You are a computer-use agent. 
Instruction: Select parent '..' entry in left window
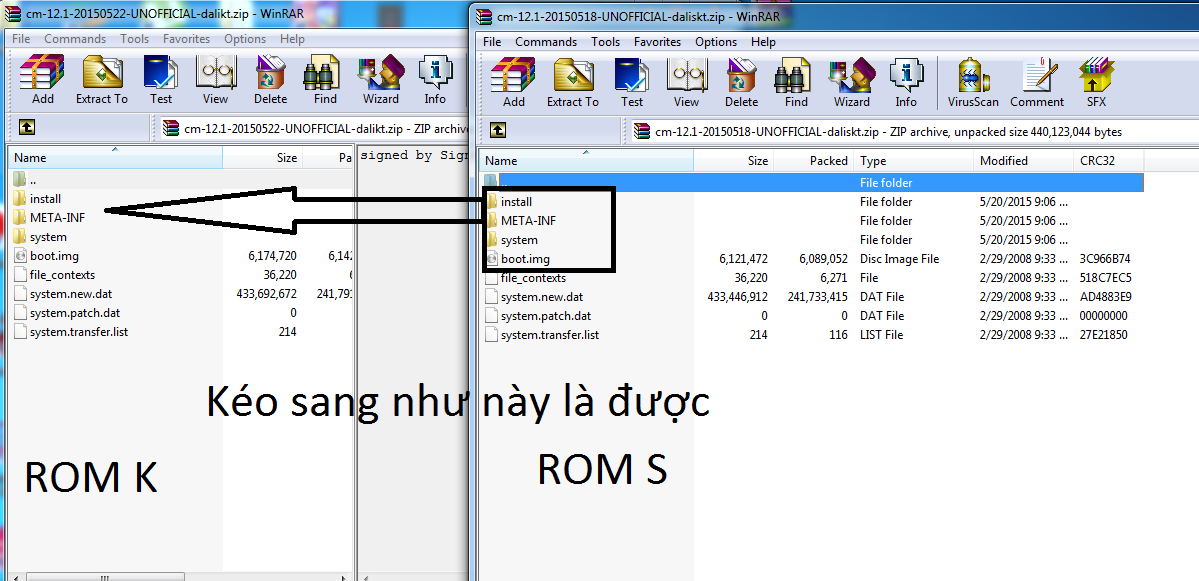click(x=24, y=180)
